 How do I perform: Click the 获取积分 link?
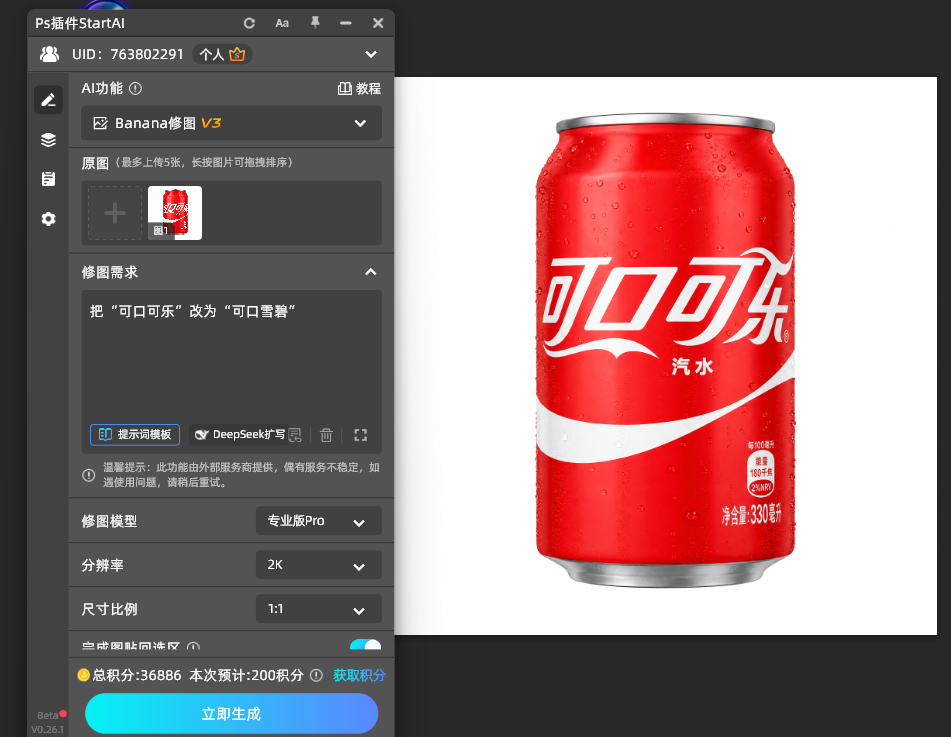tap(359, 675)
